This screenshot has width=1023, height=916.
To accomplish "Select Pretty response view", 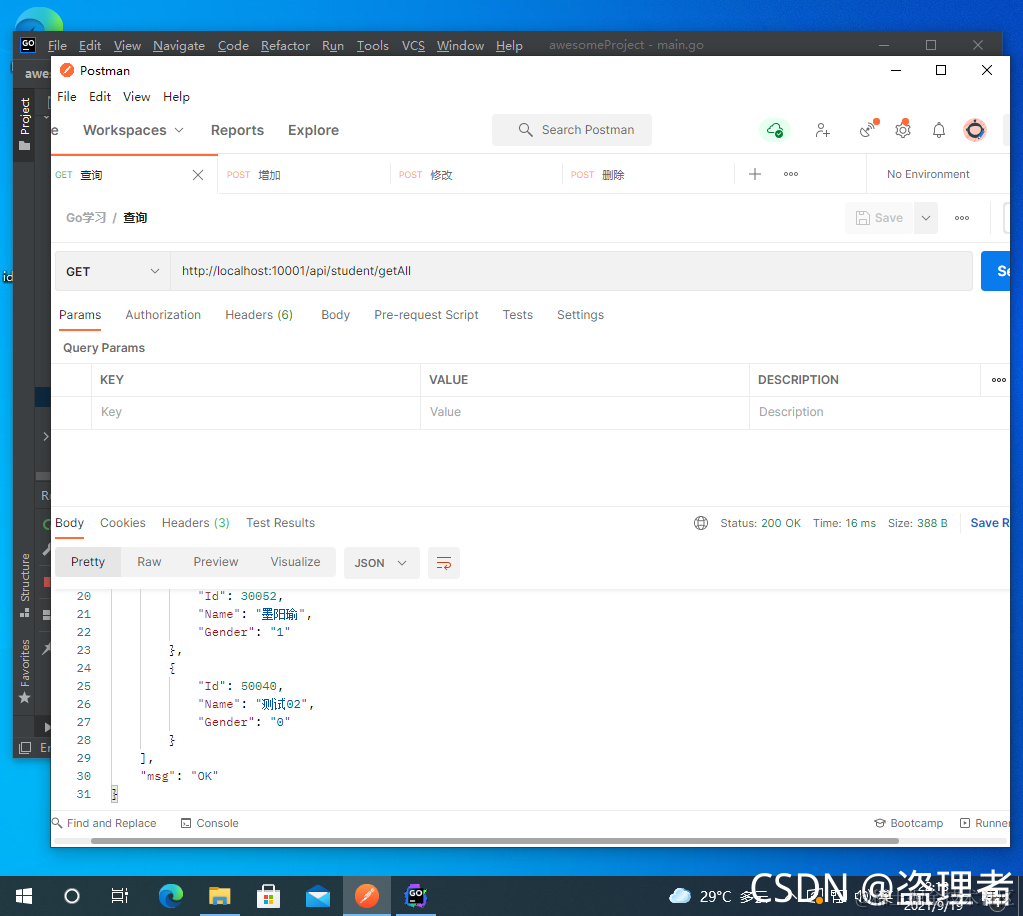I will [87, 562].
